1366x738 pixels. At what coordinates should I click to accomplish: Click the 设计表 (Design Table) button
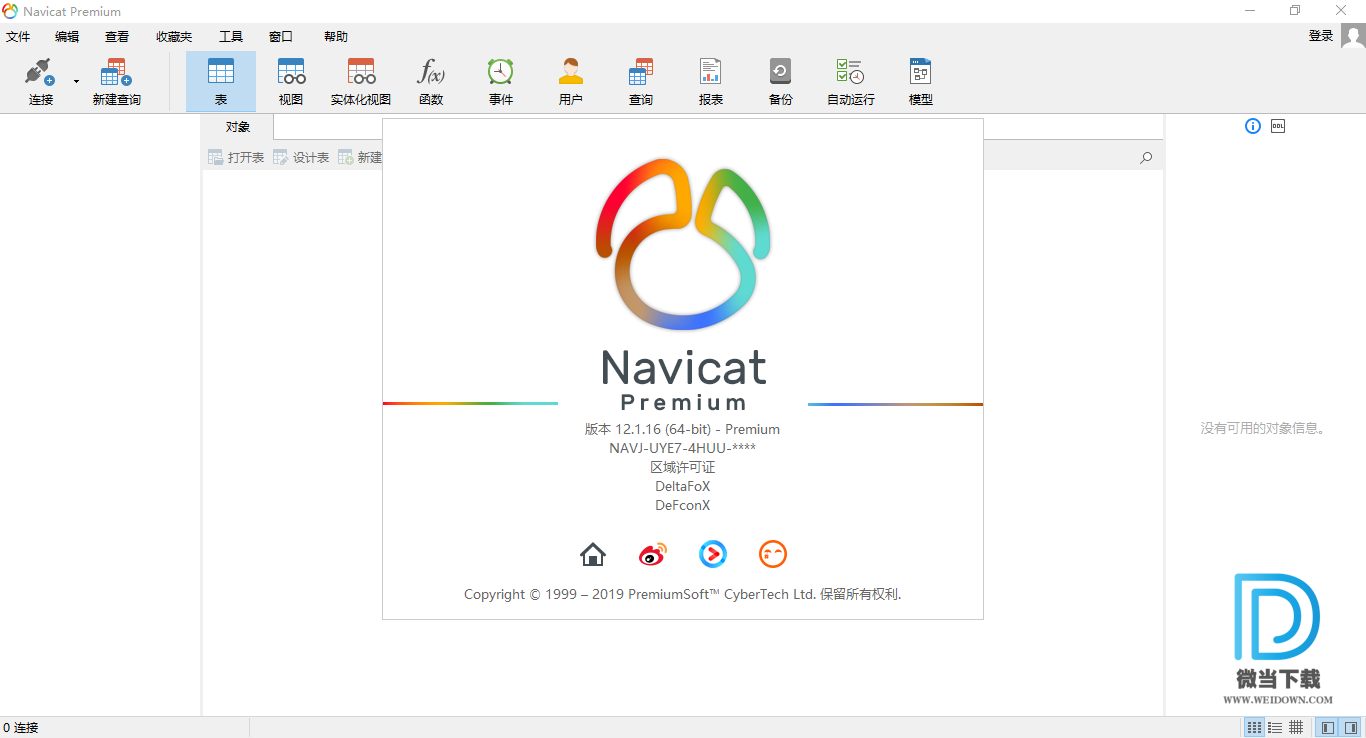[x=301, y=157]
